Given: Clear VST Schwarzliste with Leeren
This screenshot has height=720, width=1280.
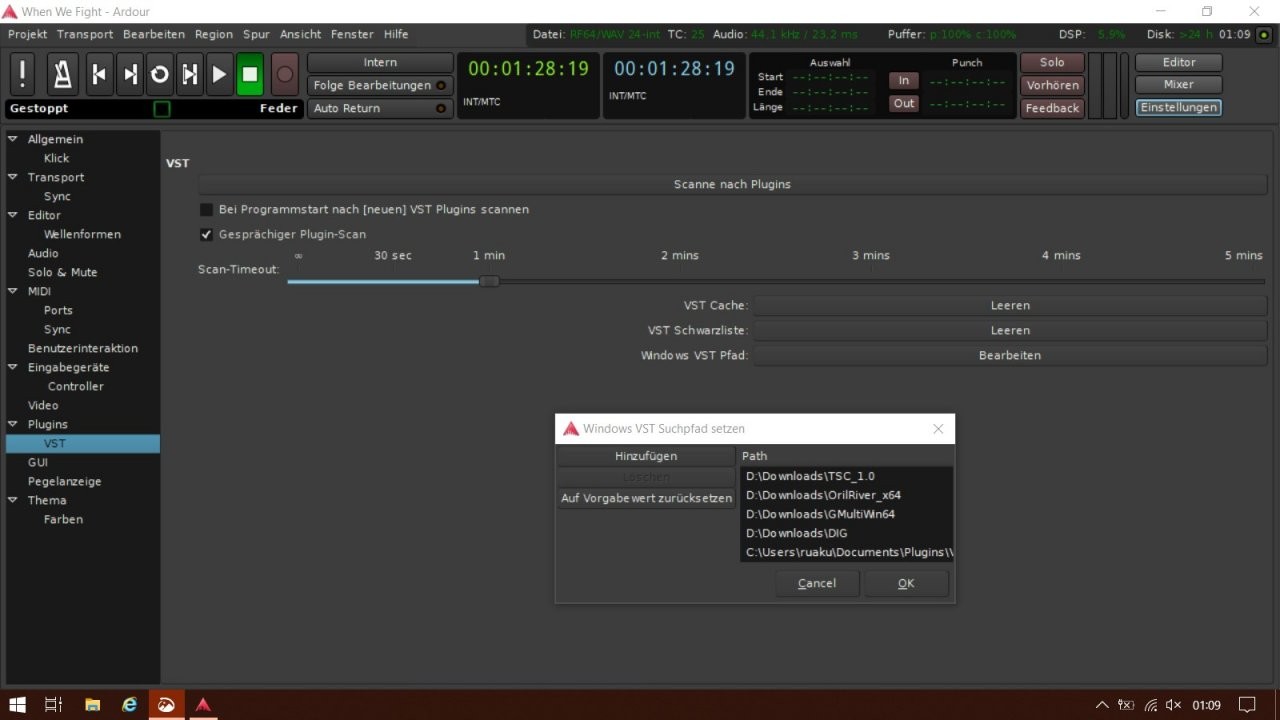Looking at the screenshot, I should tap(1010, 330).
